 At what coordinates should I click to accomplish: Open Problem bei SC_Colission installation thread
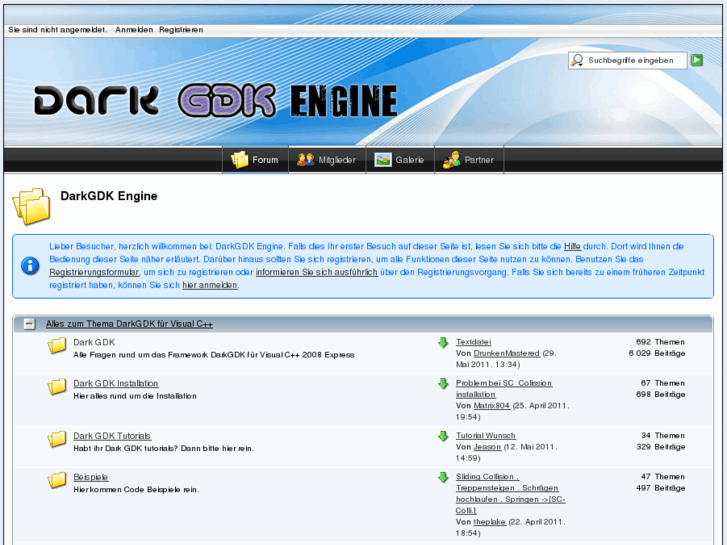(x=504, y=389)
